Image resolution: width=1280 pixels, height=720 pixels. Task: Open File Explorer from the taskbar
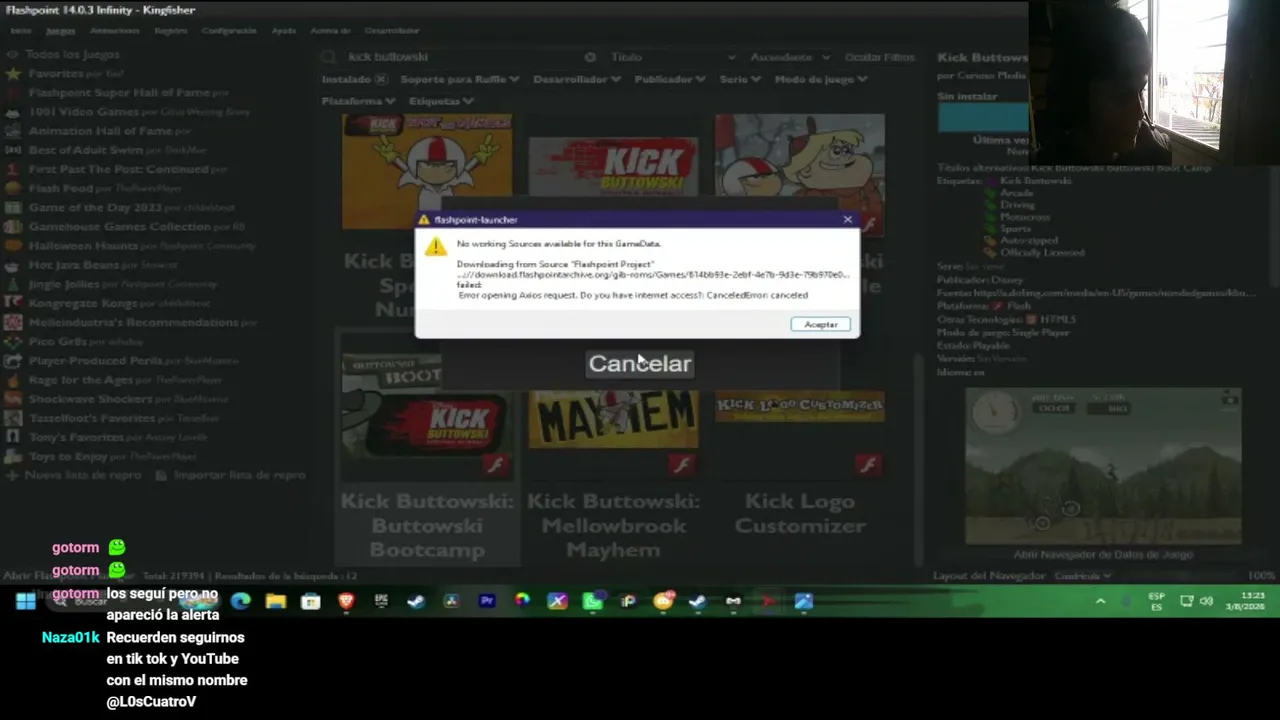tap(276, 601)
